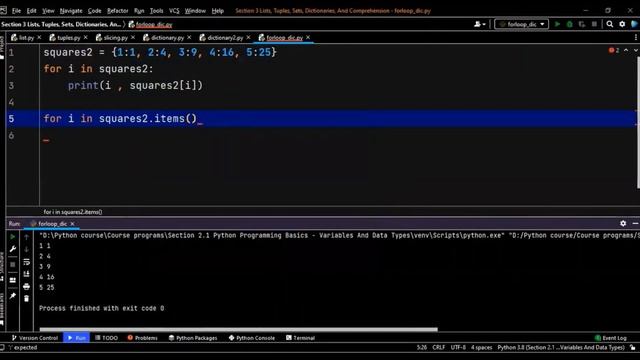Open the Refactor menu
Image resolution: width=640 pixels, height=360 pixels.
coord(118,11)
